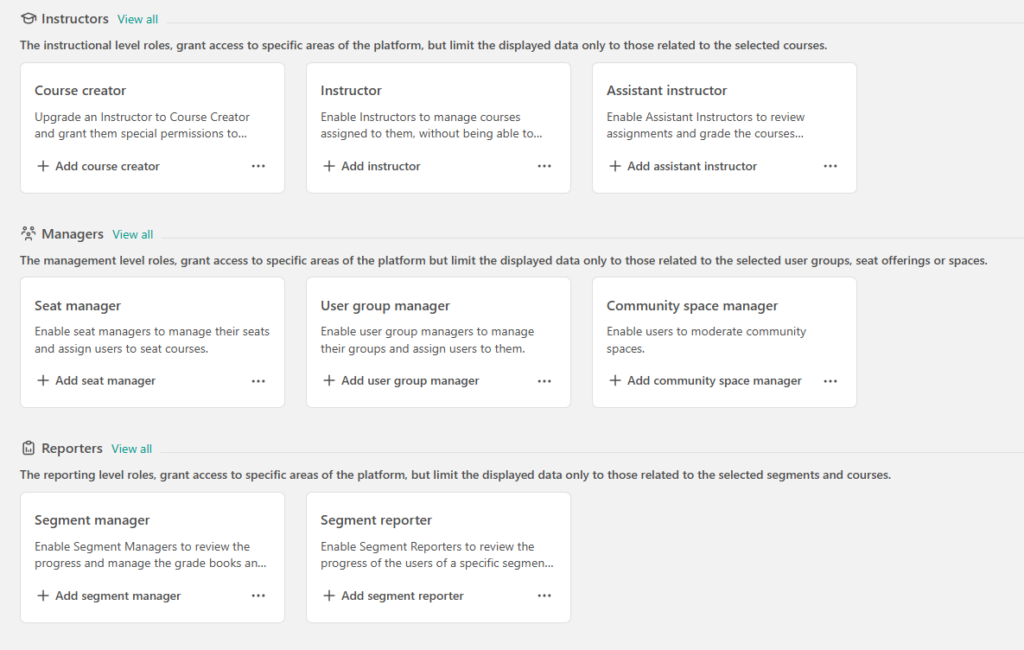Add an assistant instructor
The image size is (1024, 650).
tap(691, 166)
